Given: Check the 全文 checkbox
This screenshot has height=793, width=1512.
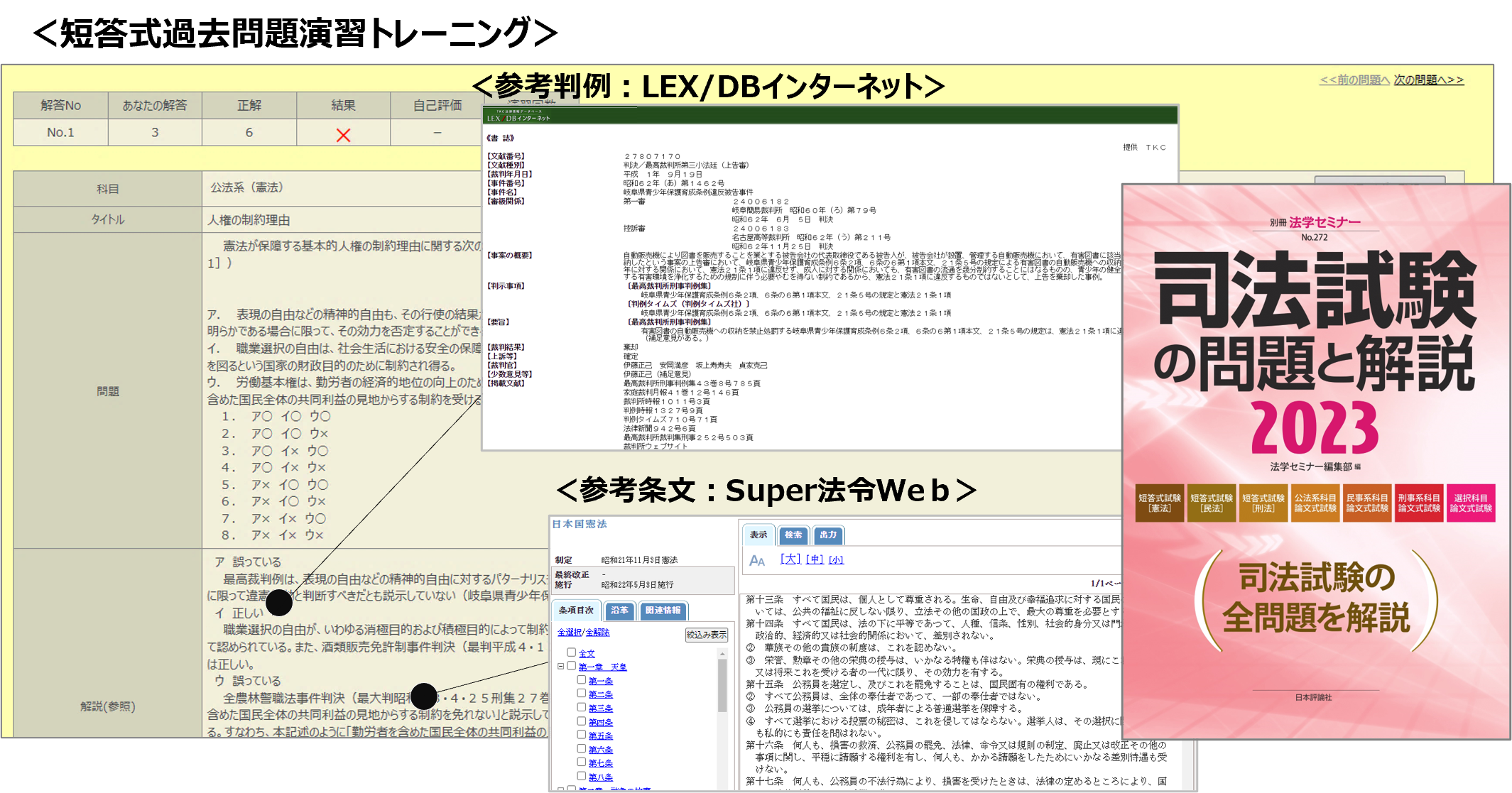Looking at the screenshot, I should tap(571, 652).
